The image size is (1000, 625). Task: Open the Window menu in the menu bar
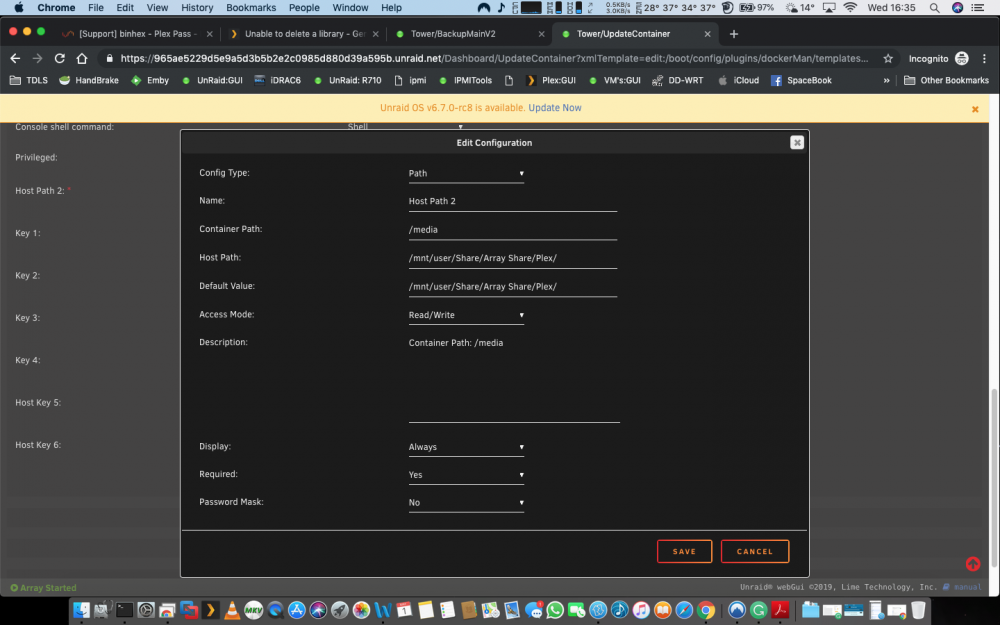pos(350,8)
